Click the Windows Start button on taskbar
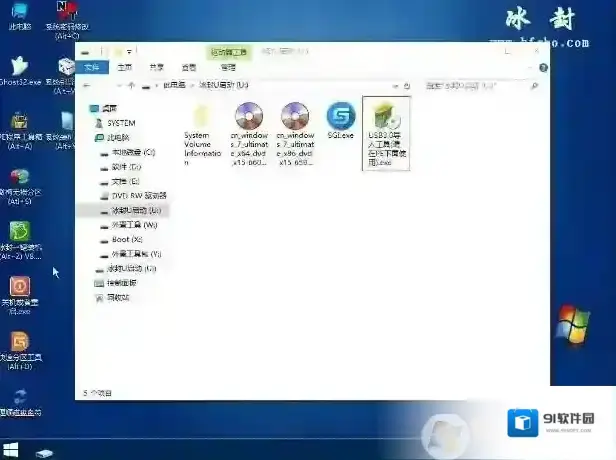This screenshot has height=460, width=616. (x=12, y=450)
